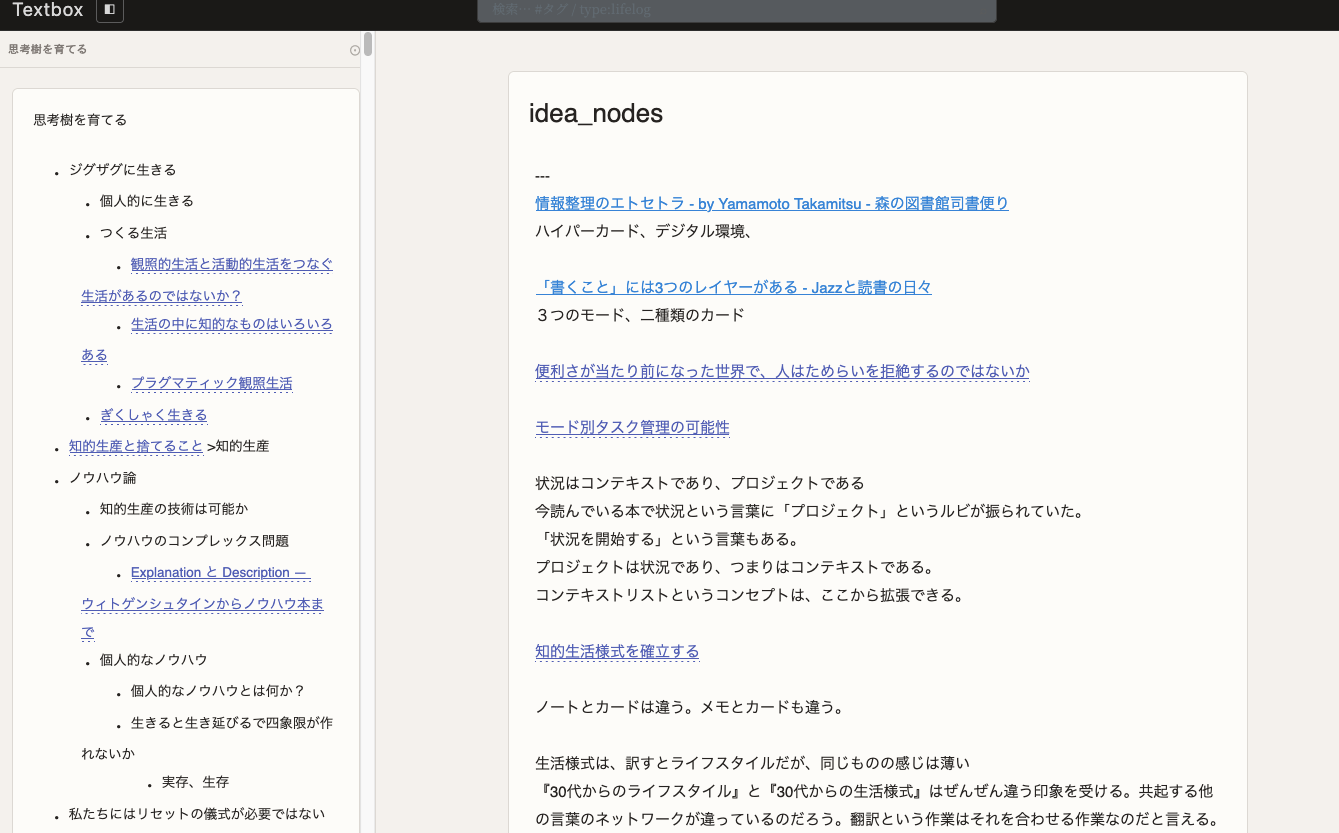Image resolution: width=1339 pixels, height=833 pixels.
Task: Open sidebar link ぎくしゃく生きる
Action: [154, 415]
